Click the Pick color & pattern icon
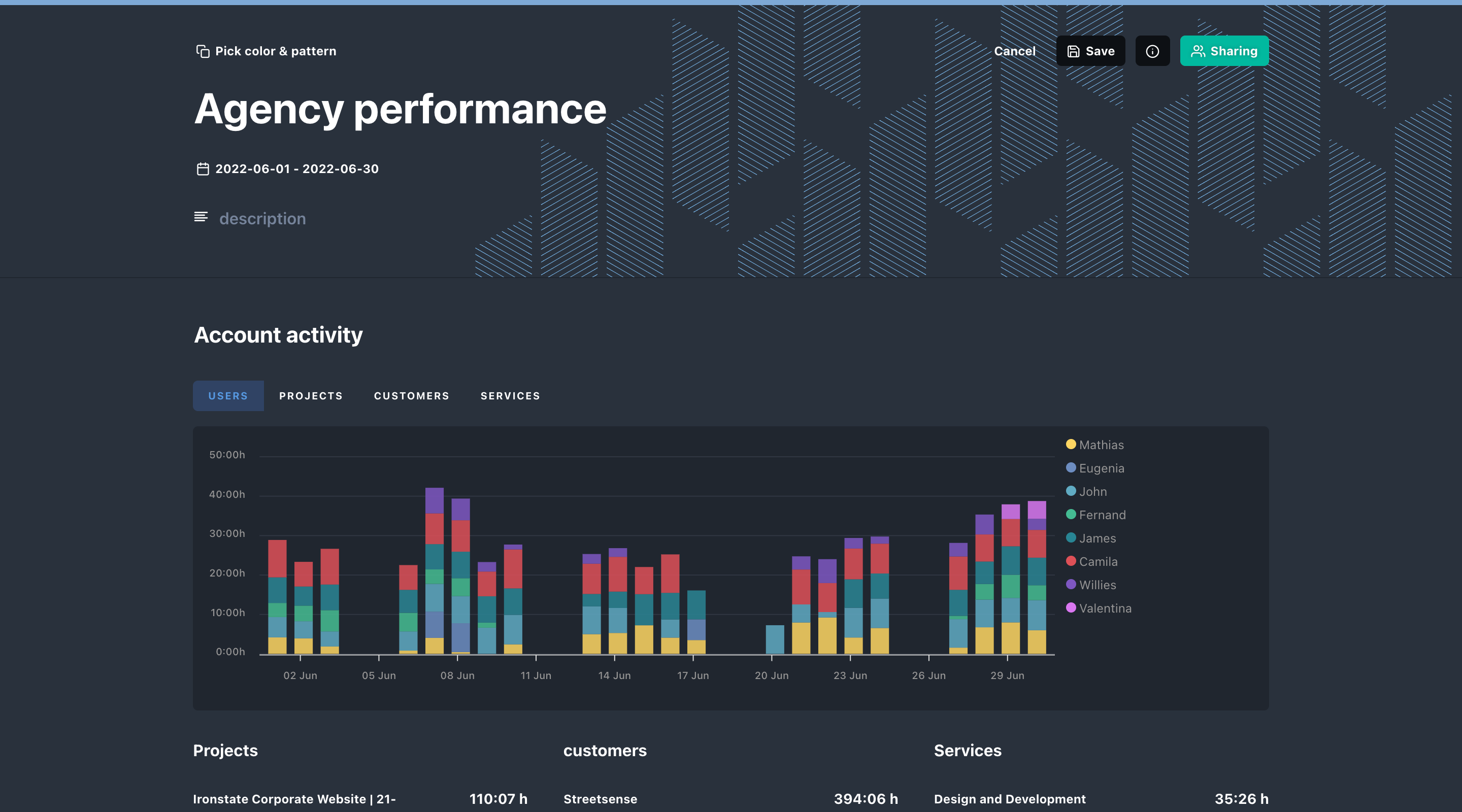This screenshot has width=1462, height=812. (x=203, y=51)
